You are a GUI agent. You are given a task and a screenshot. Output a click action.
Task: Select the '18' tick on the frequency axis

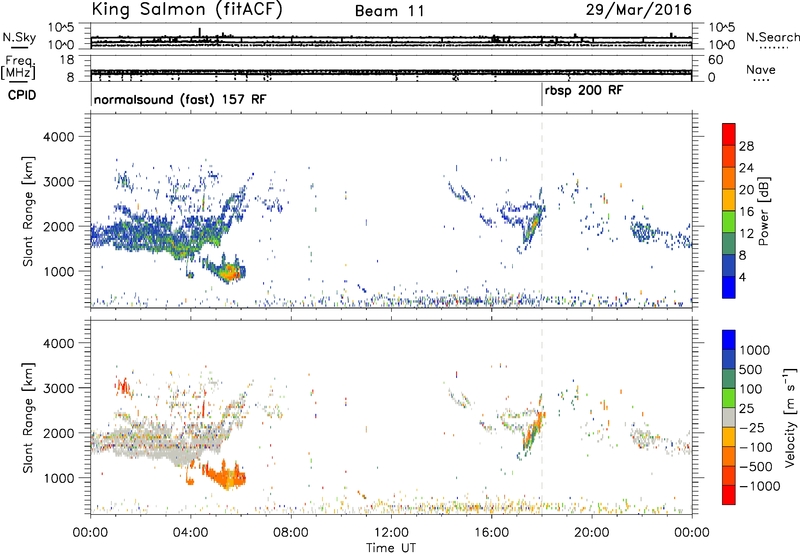coord(67,60)
